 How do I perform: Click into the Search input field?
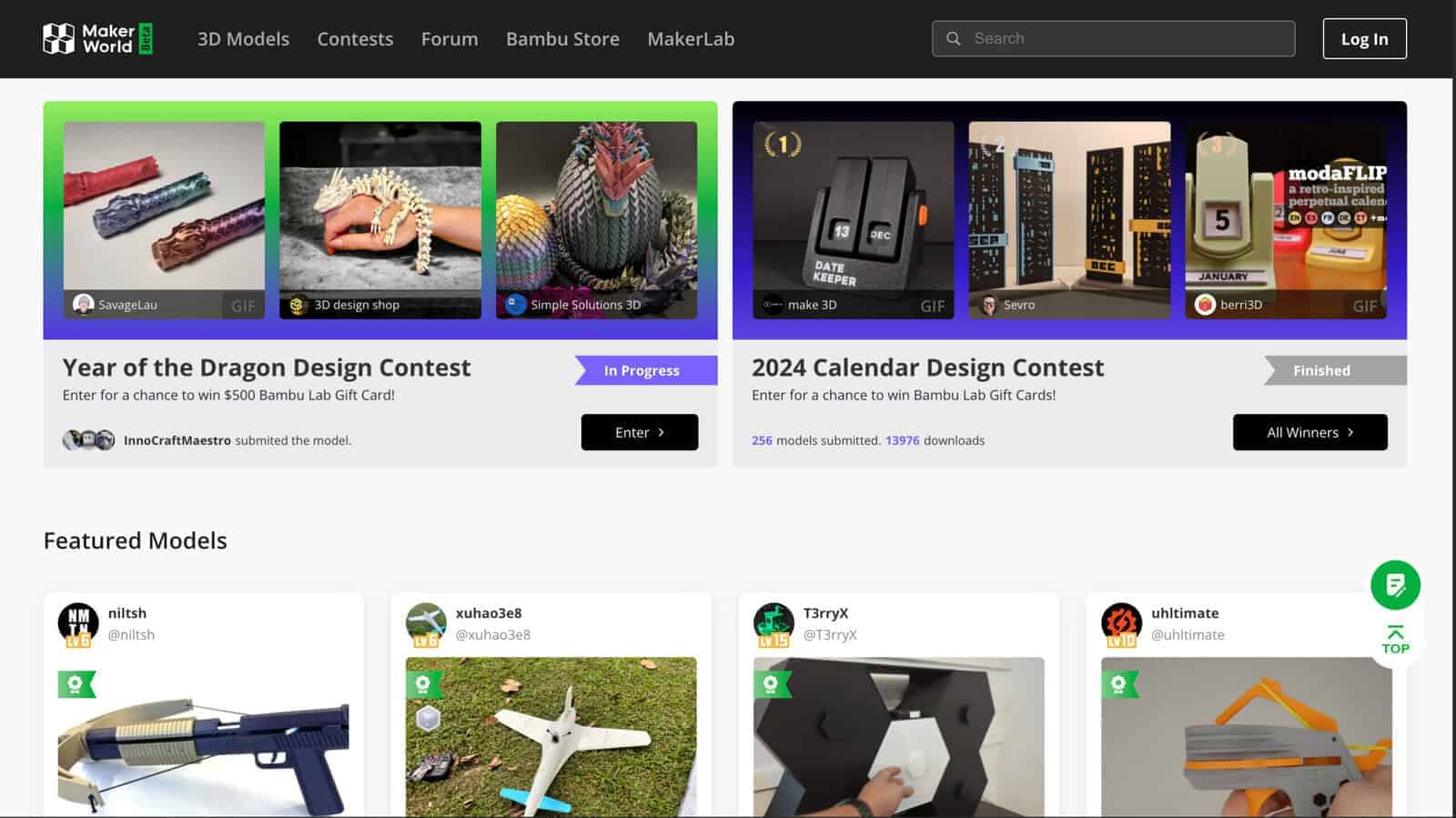pyautogui.click(x=1113, y=38)
